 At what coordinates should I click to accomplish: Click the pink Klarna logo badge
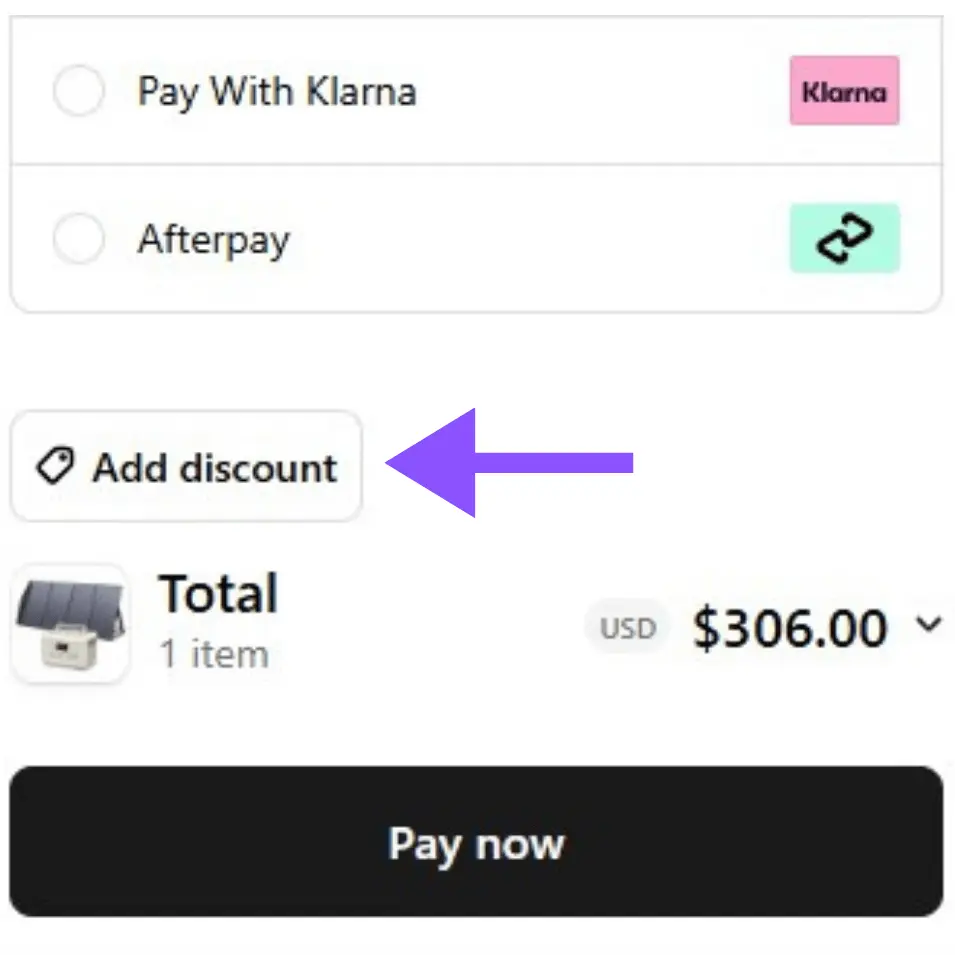click(x=844, y=91)
